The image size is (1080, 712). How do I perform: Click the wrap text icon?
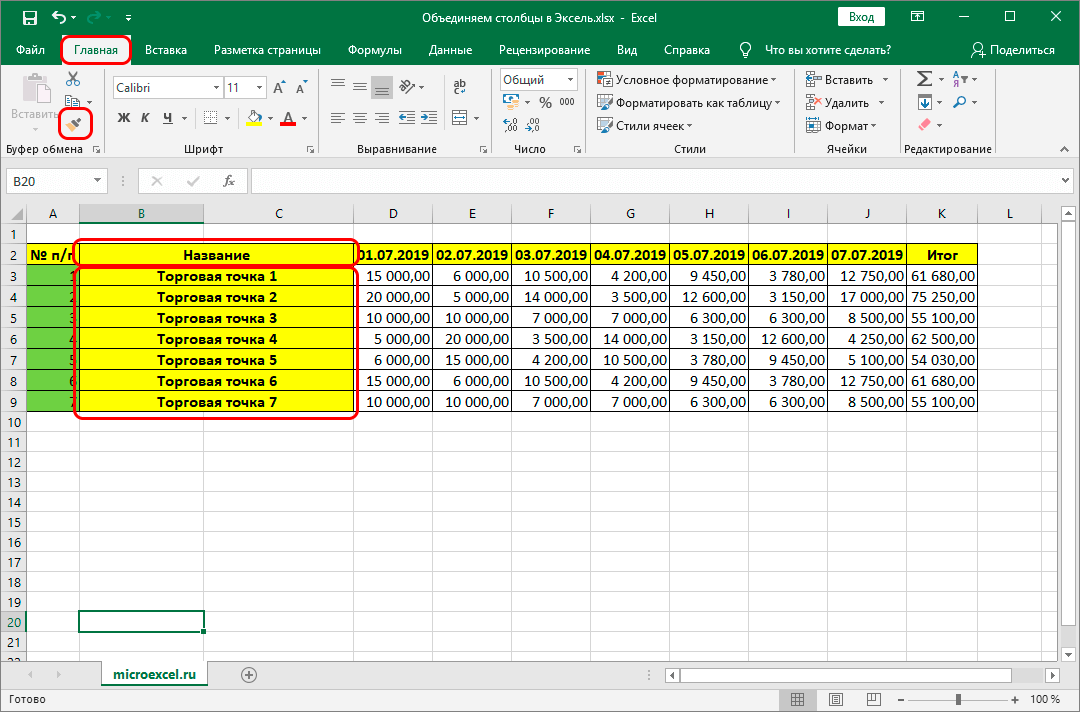[x=459, y=87]
